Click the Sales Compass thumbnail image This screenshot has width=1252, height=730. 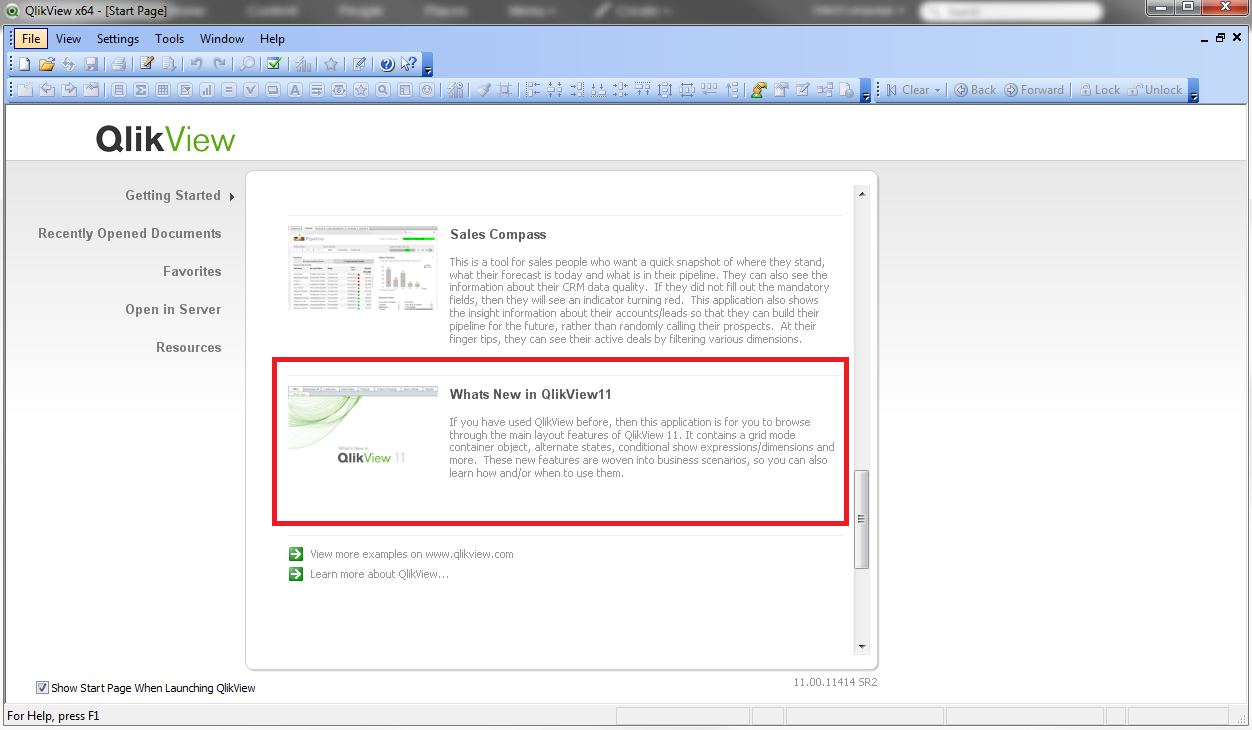pyautogui.click(x=363, y=268)
